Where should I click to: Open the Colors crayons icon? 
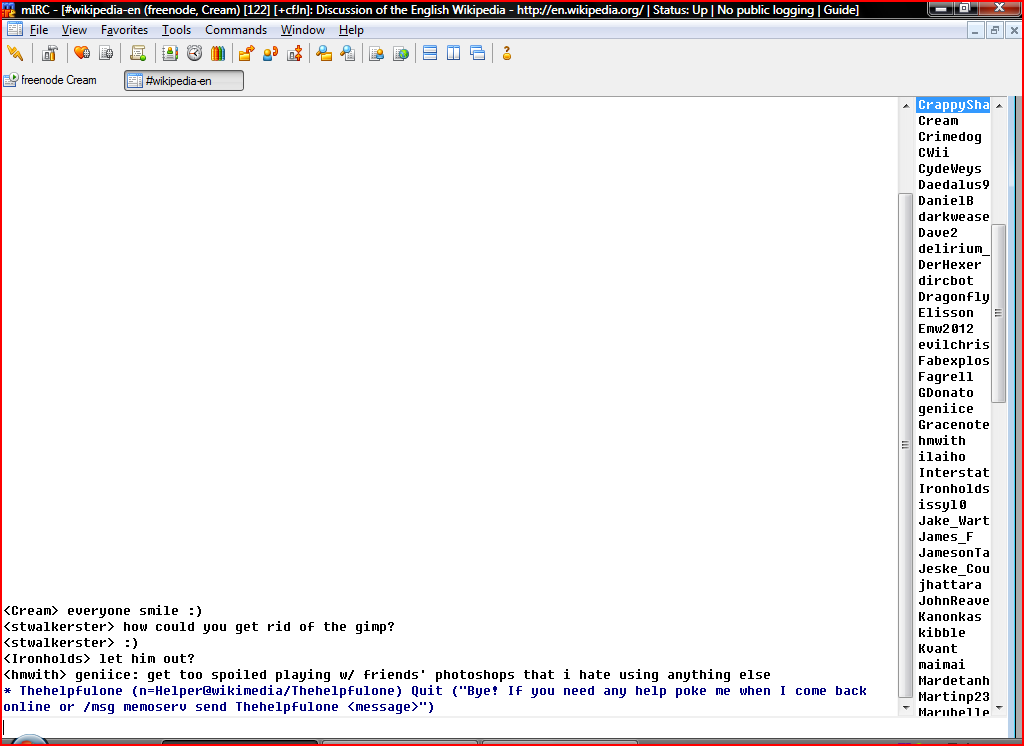pos(218,54)
